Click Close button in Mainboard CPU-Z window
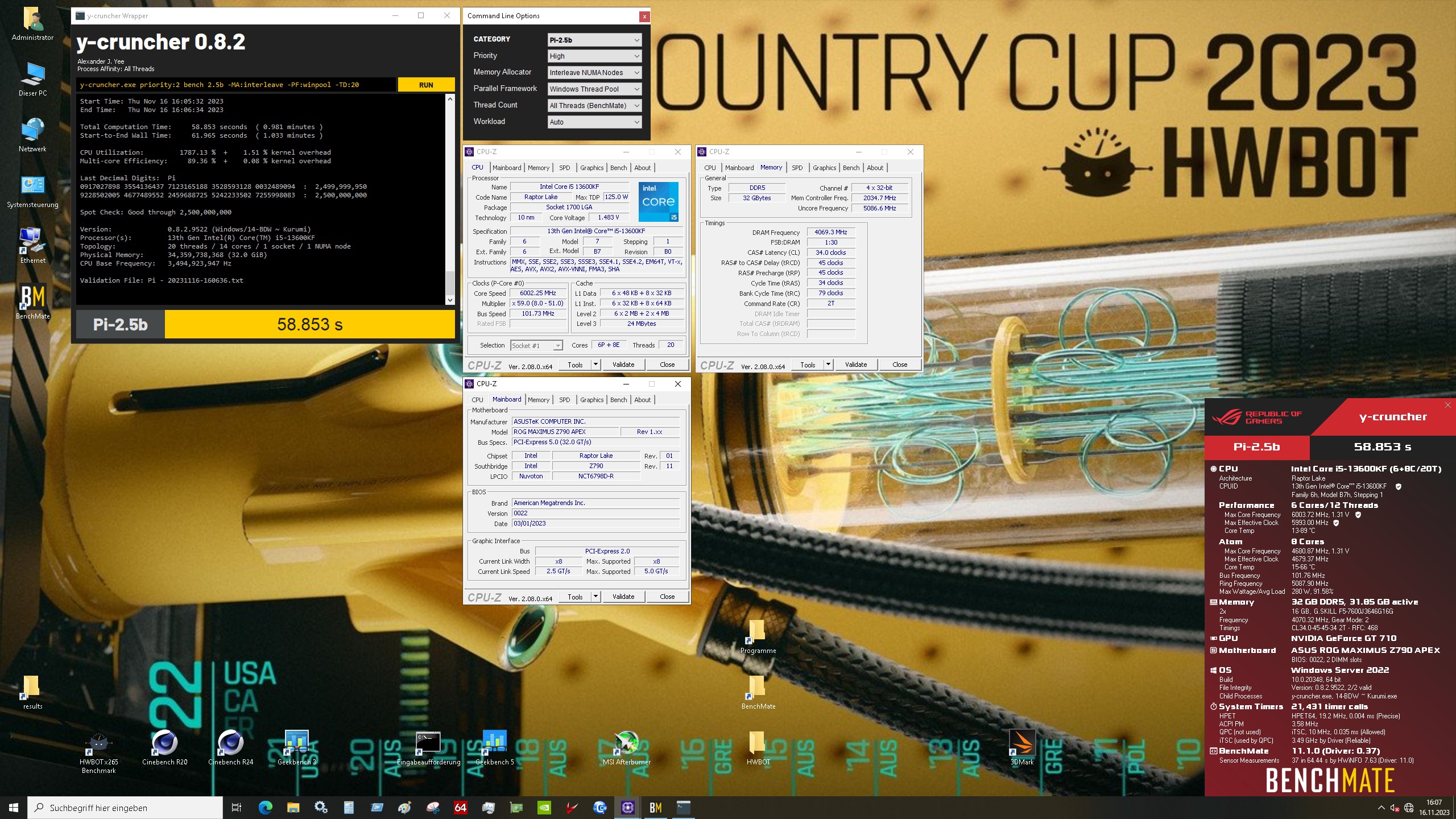 (667, 597)
